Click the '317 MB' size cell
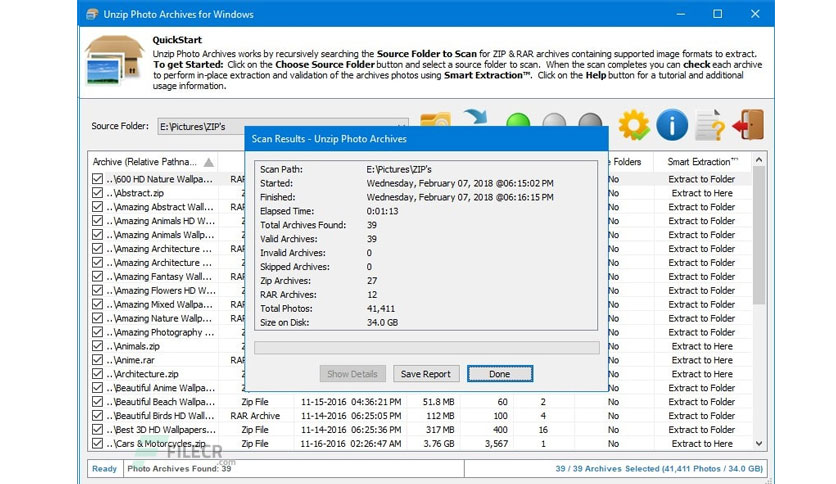Viewport: 836px width, 484px height. [x=440, y=429]
